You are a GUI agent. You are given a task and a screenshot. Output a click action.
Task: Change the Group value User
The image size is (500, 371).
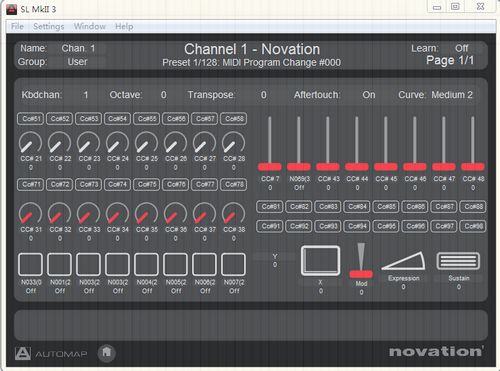click(x=77, y=62)
